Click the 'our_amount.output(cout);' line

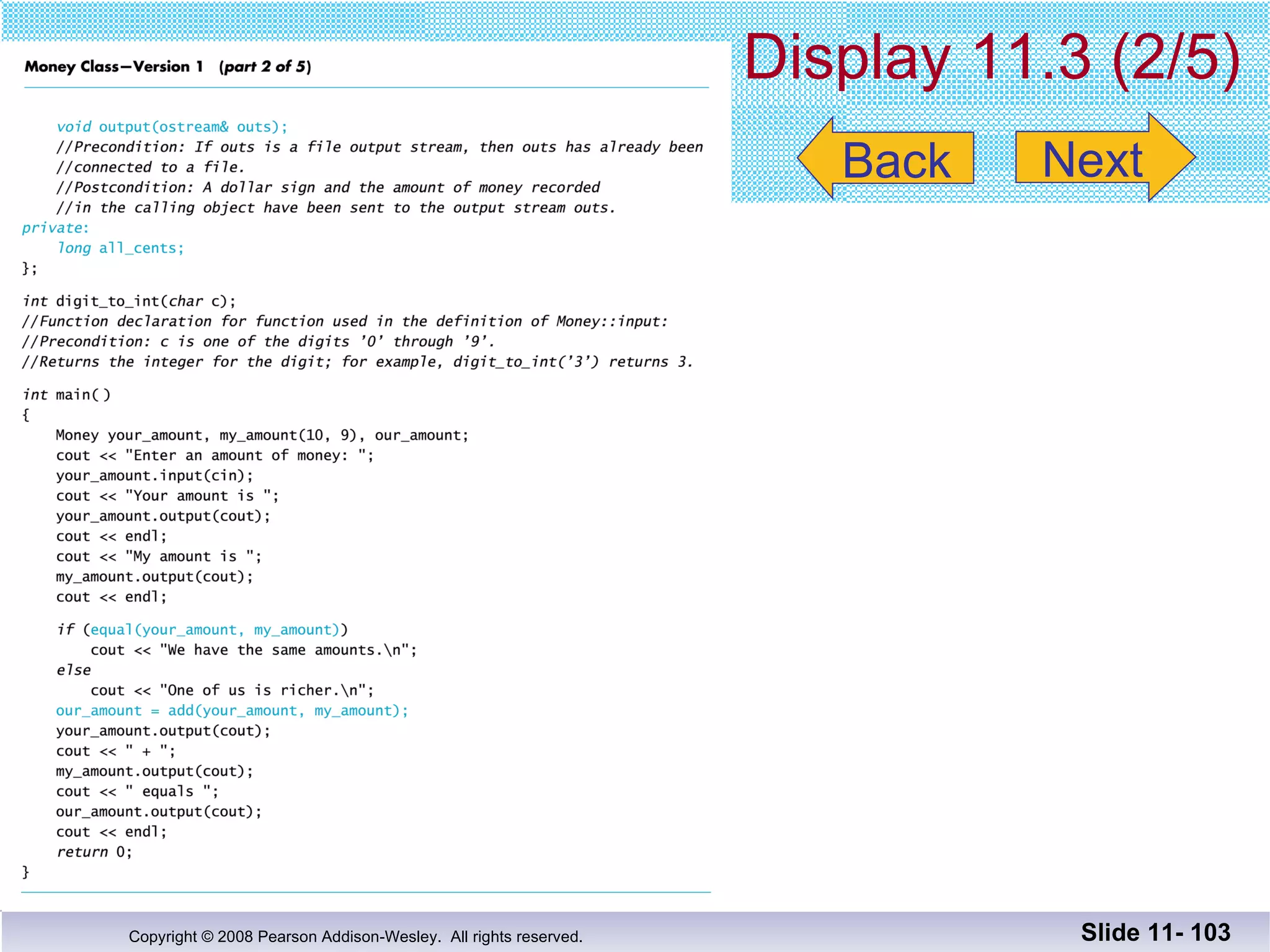coord(159,812)
